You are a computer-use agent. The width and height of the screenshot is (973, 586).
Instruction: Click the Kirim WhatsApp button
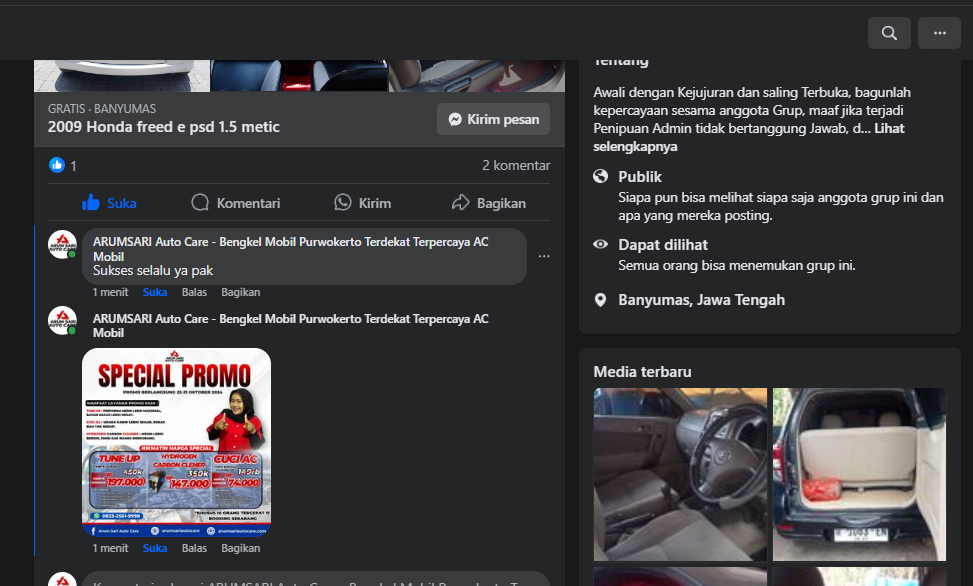click(x=362, y=203)
